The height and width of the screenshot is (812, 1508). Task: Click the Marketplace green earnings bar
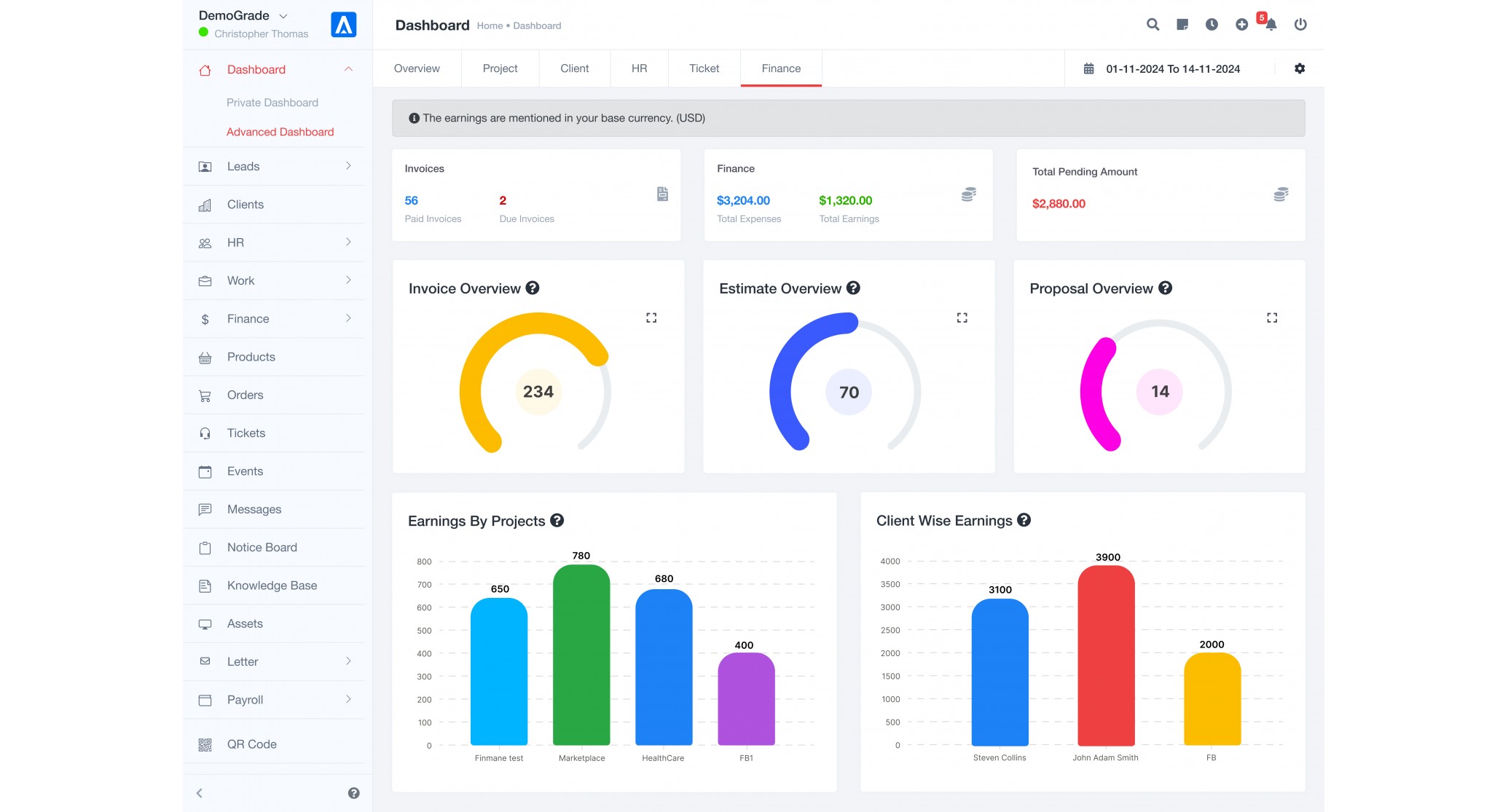tap(581, 655)
